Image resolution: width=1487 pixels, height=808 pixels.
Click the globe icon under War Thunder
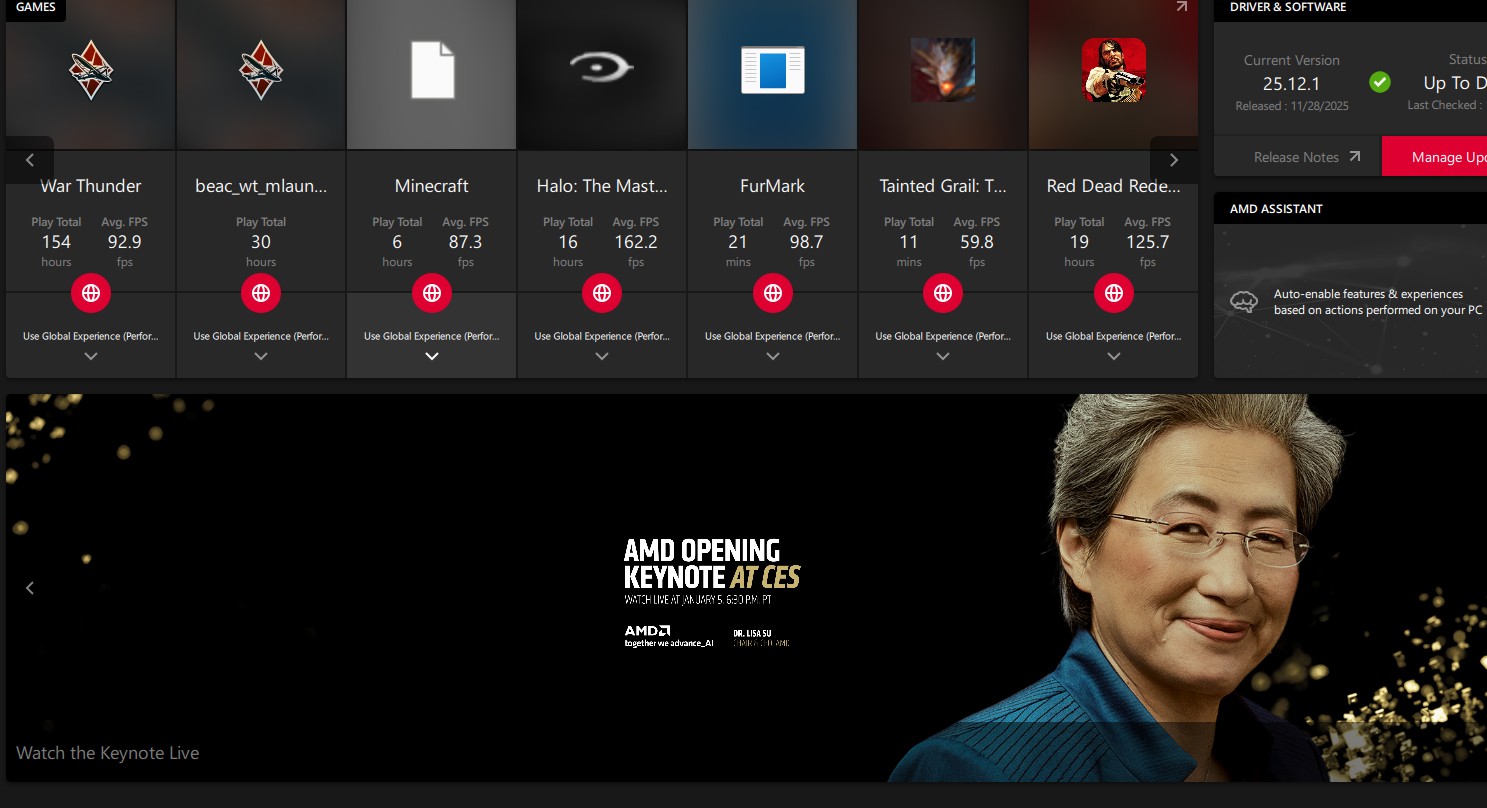click(91, 293)
